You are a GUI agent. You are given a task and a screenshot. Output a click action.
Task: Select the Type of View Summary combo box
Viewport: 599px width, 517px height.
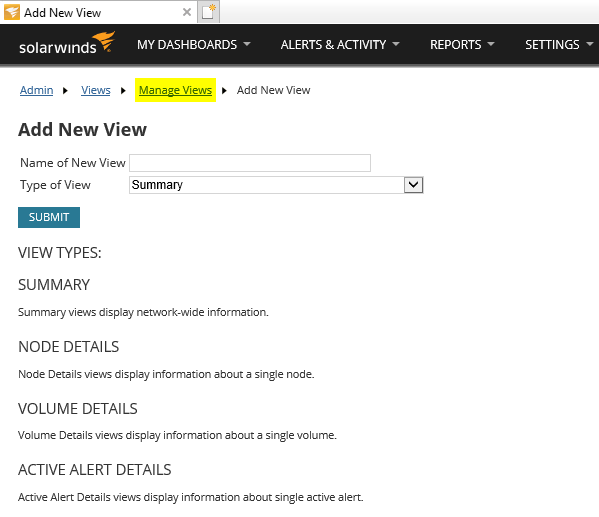[276, 185]
